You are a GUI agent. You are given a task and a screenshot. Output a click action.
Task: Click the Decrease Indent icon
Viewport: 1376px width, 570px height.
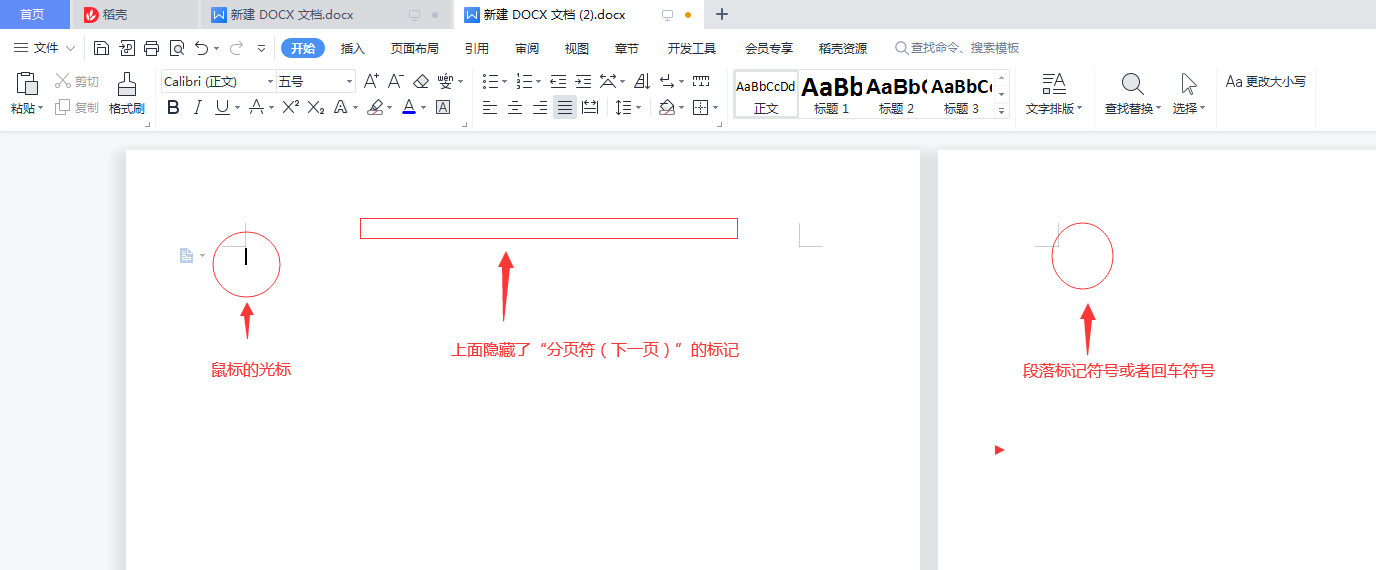(558, 81)
